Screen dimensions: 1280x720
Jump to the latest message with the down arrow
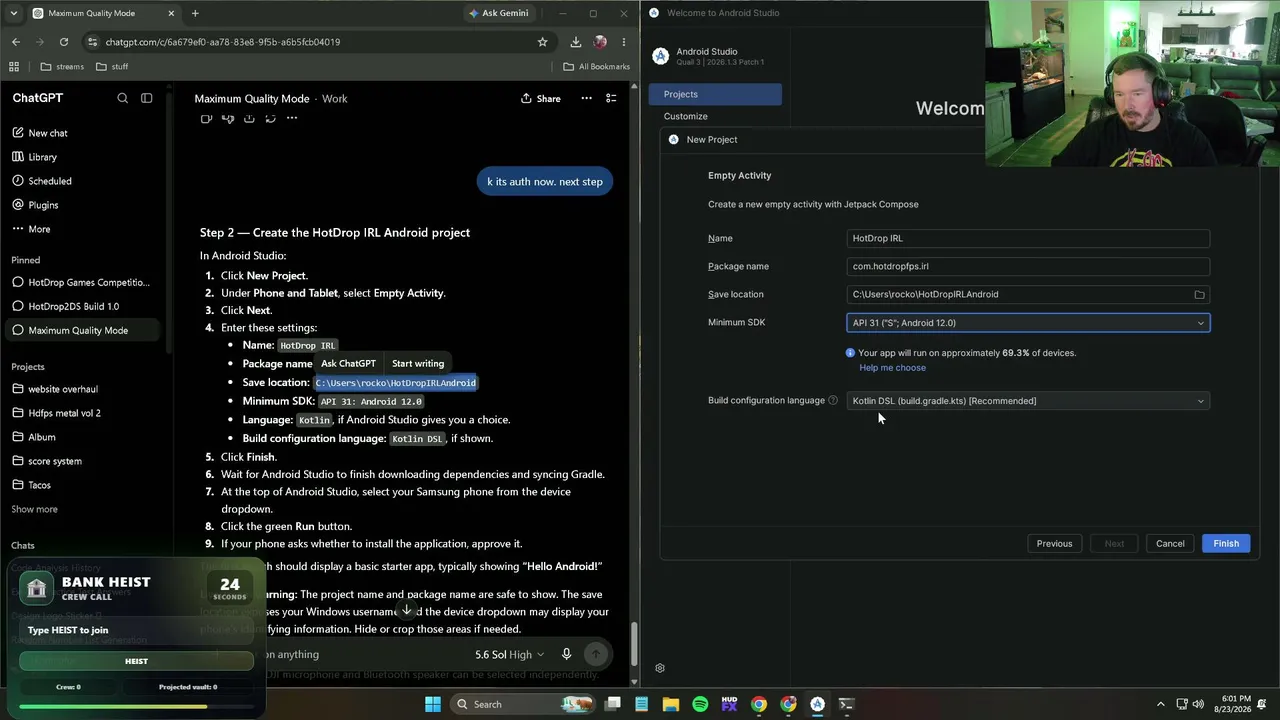click(x=406, y=610)
